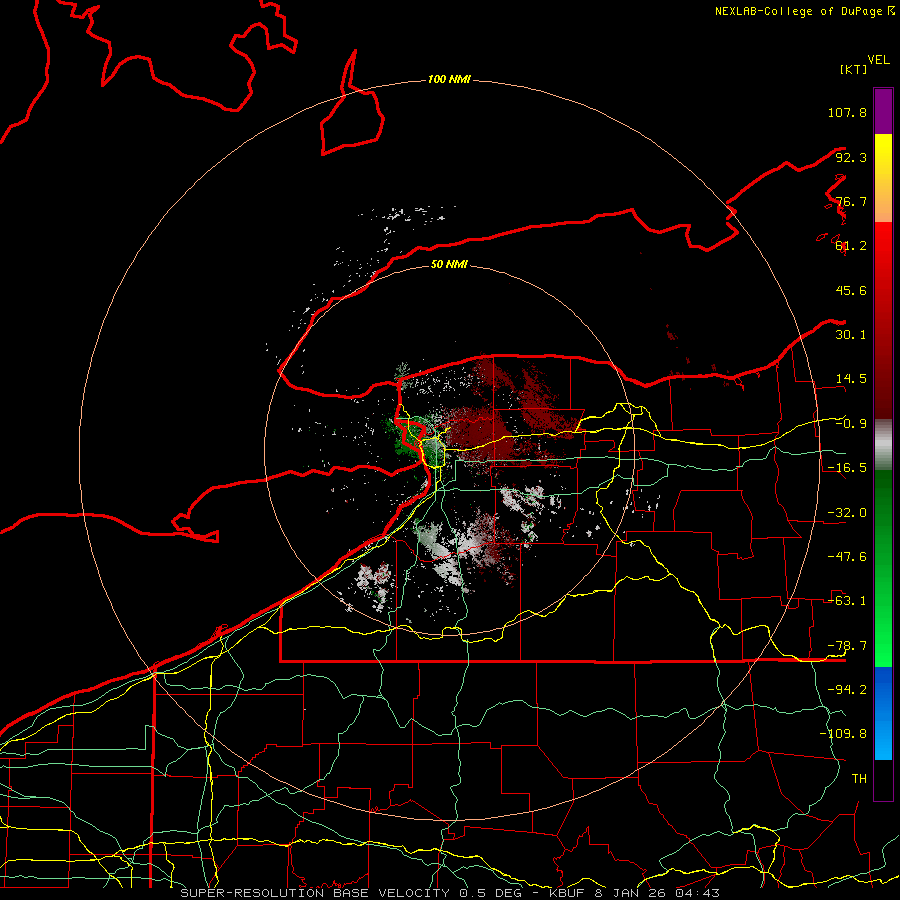Screen dimensions: 900x900
Task: Click the blue segment of color bar
Action: coord(883,713)
